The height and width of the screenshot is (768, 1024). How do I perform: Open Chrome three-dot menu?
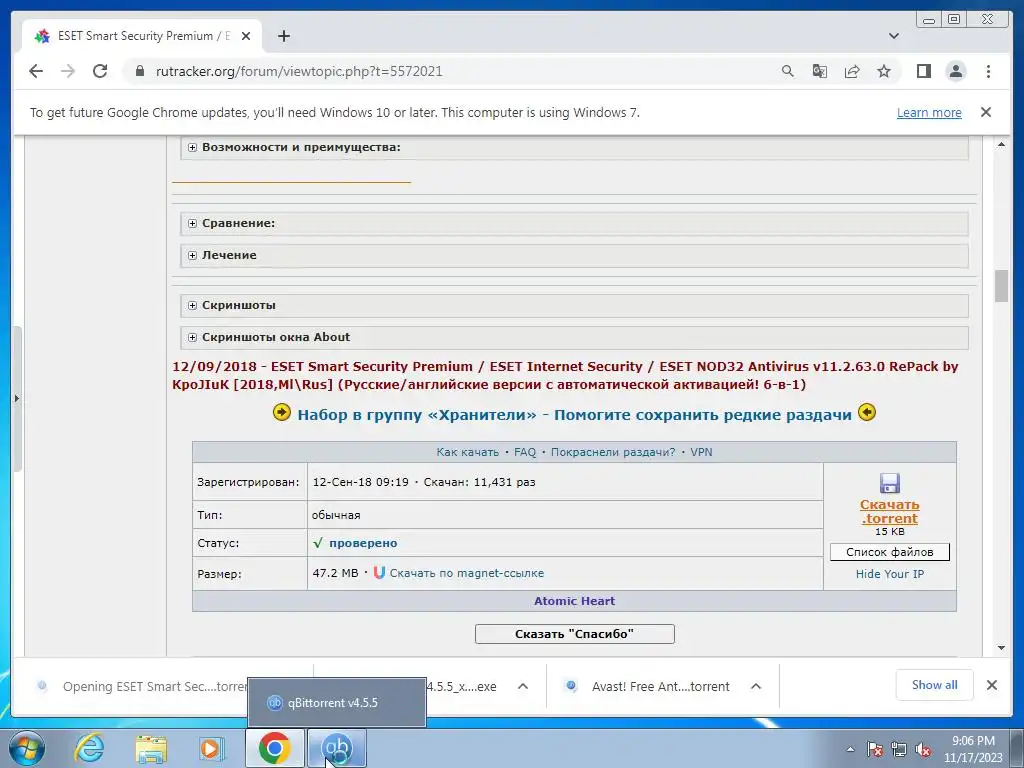pos(988,71)
